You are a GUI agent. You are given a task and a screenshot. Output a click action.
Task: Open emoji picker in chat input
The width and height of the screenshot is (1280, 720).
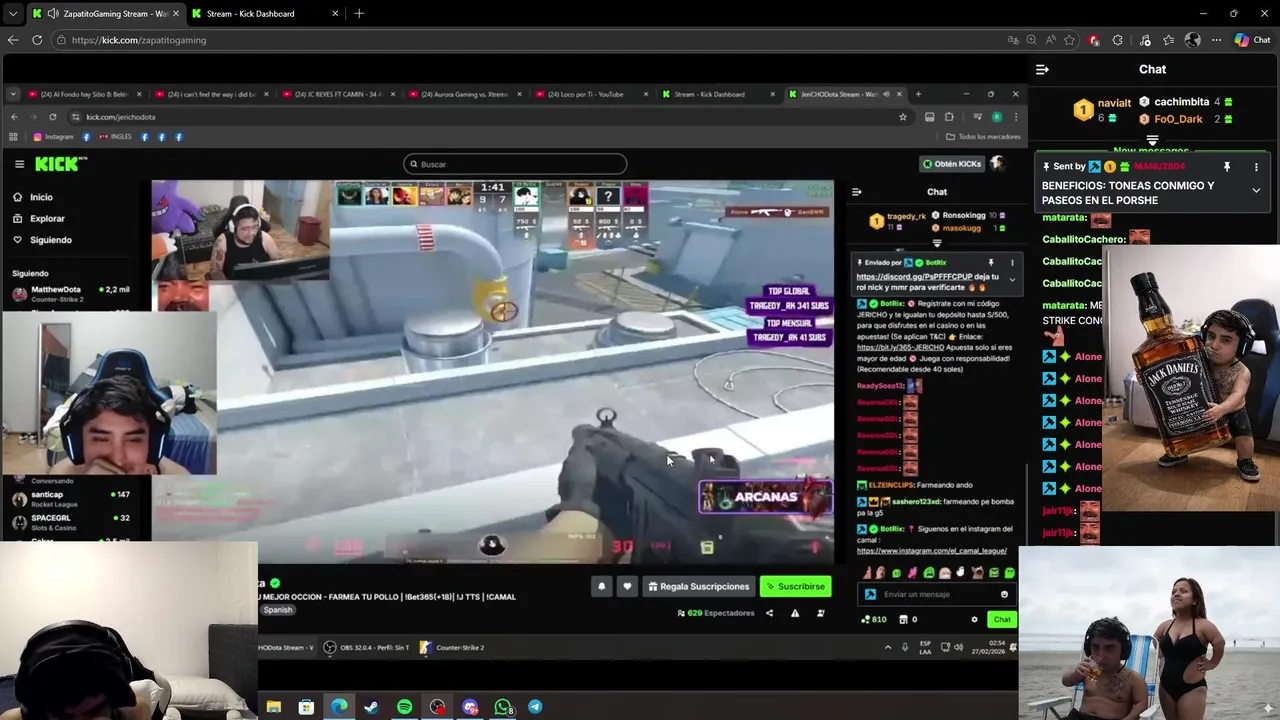click(1004, 594)
